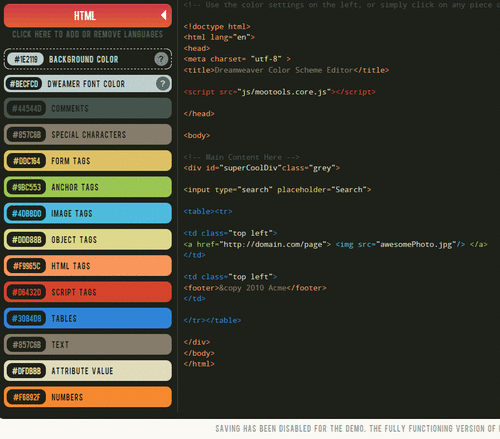Click the closing body tag line
500x439 pixels.
(199, 353)
